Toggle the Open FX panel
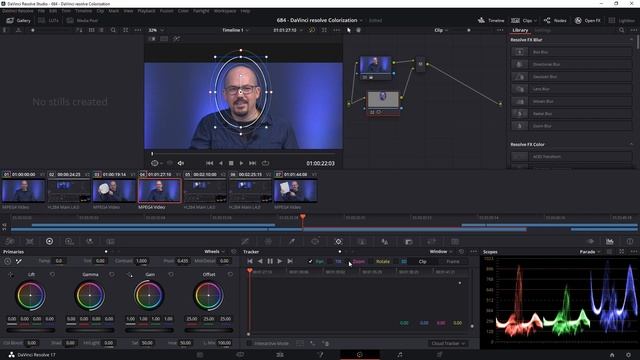The image size is (640, 360). (x=587, y=20)
